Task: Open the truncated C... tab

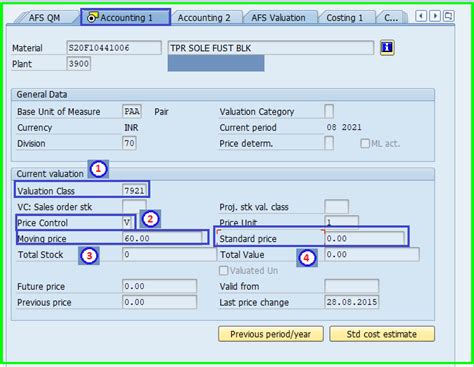Action: [391, 18]
